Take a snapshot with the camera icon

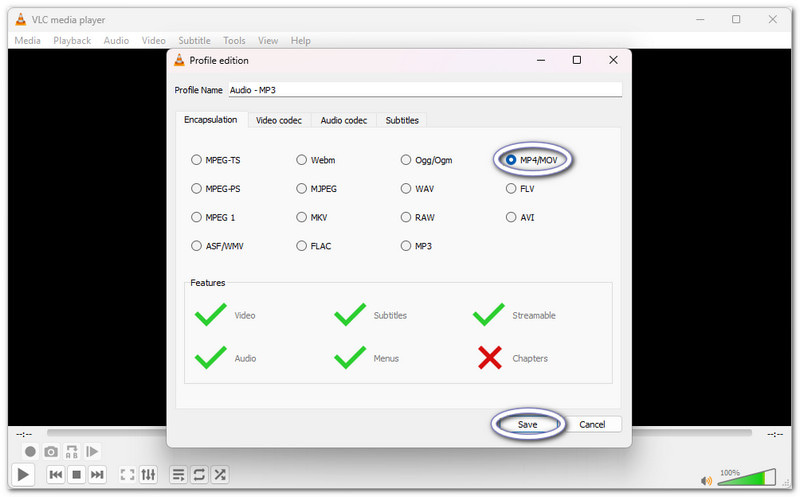point(51,452)
